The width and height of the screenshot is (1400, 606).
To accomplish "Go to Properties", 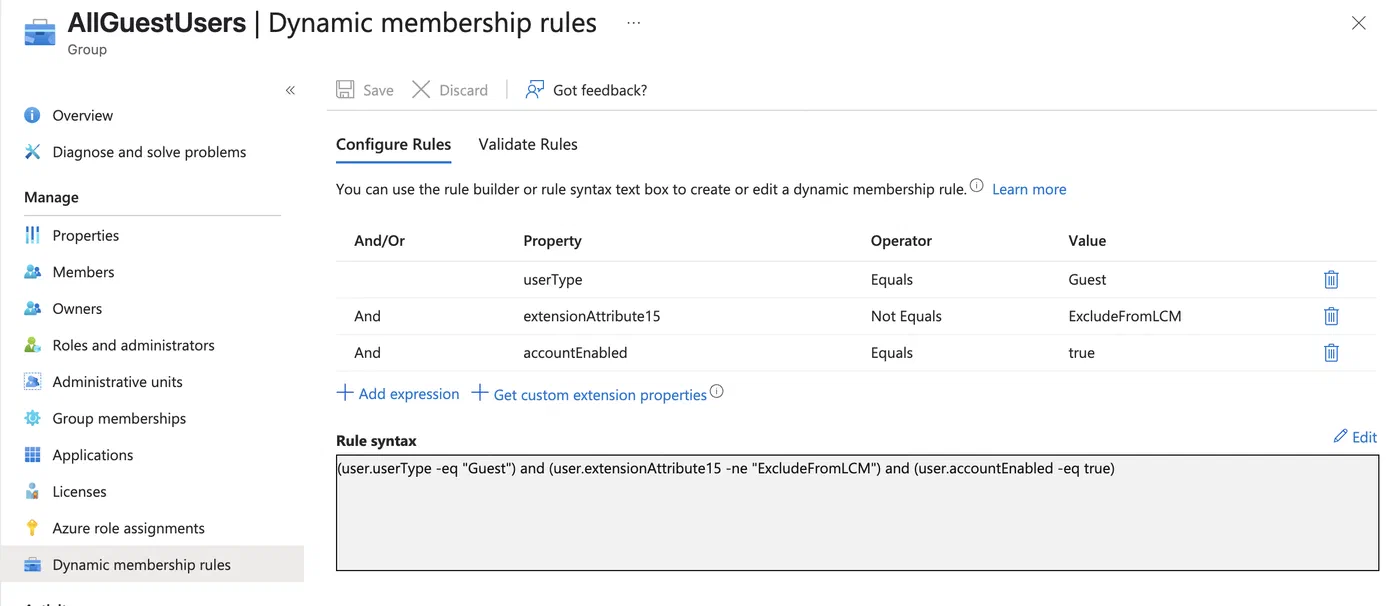I will (86, 235).
